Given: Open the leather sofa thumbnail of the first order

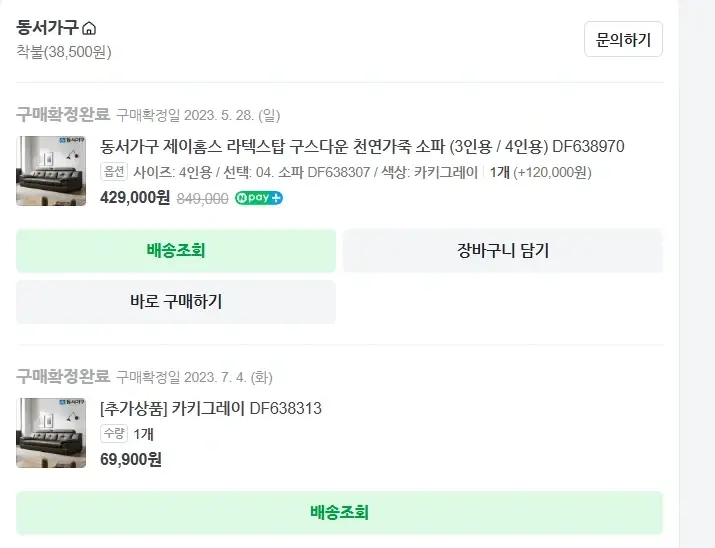Looking at the screenshot, I should [51, 171].
